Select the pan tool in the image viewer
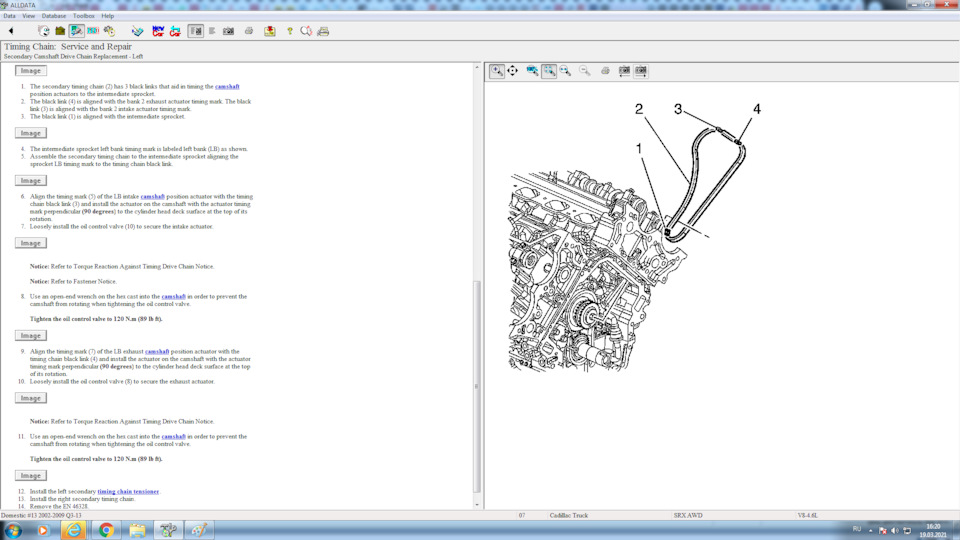This screenshot has height=540, width=960. coord(513,71)
